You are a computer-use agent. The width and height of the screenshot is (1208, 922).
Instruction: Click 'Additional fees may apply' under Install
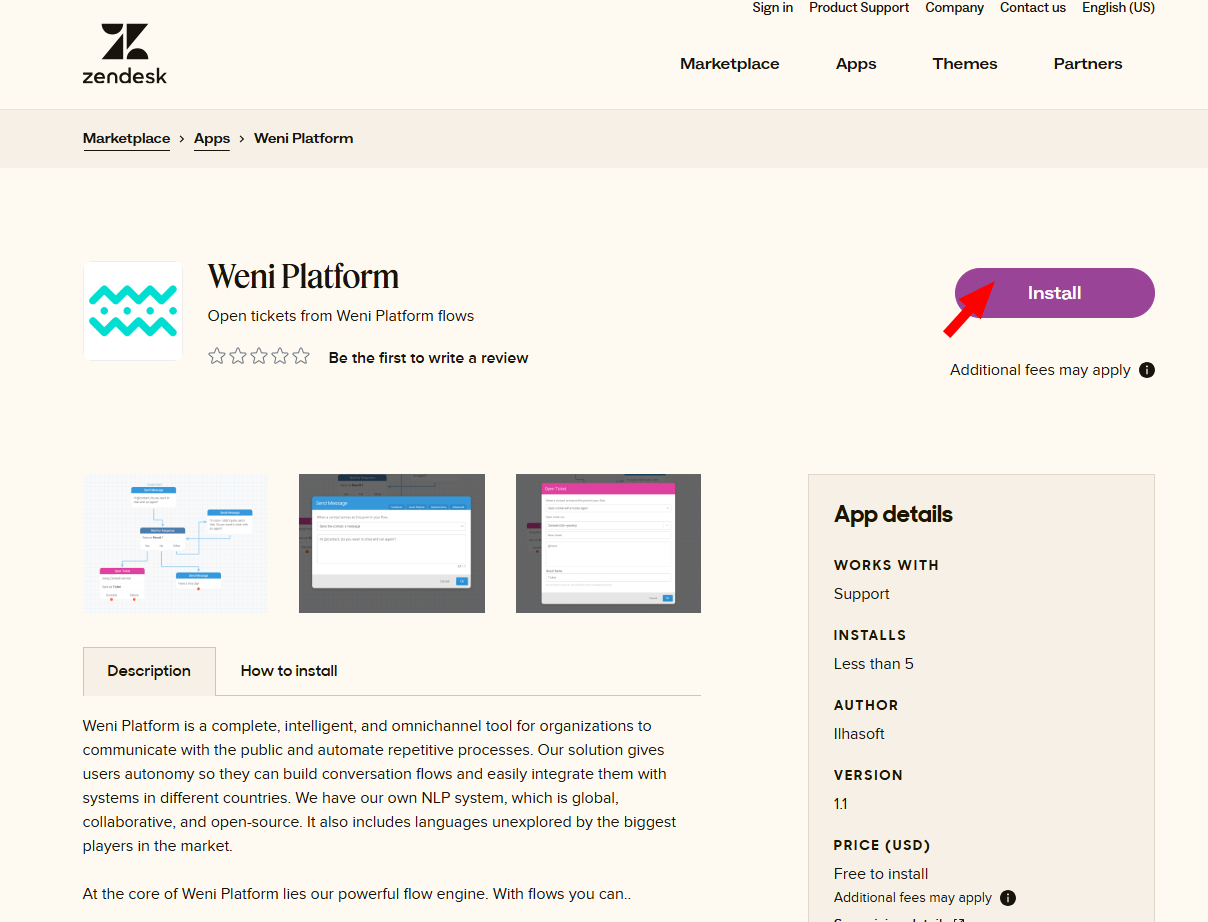pos(1040,370)
